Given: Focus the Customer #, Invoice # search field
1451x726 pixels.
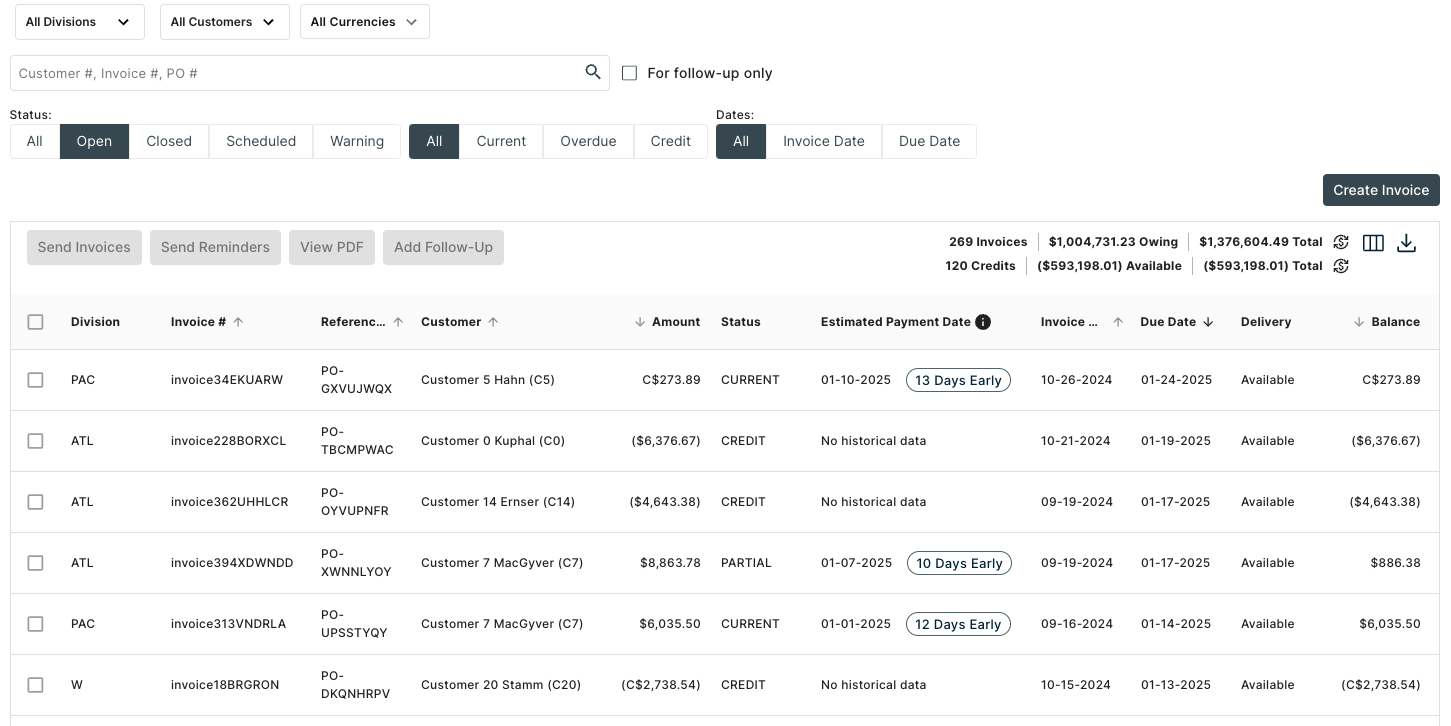Looking at the screenshot, I should point(295,73).
